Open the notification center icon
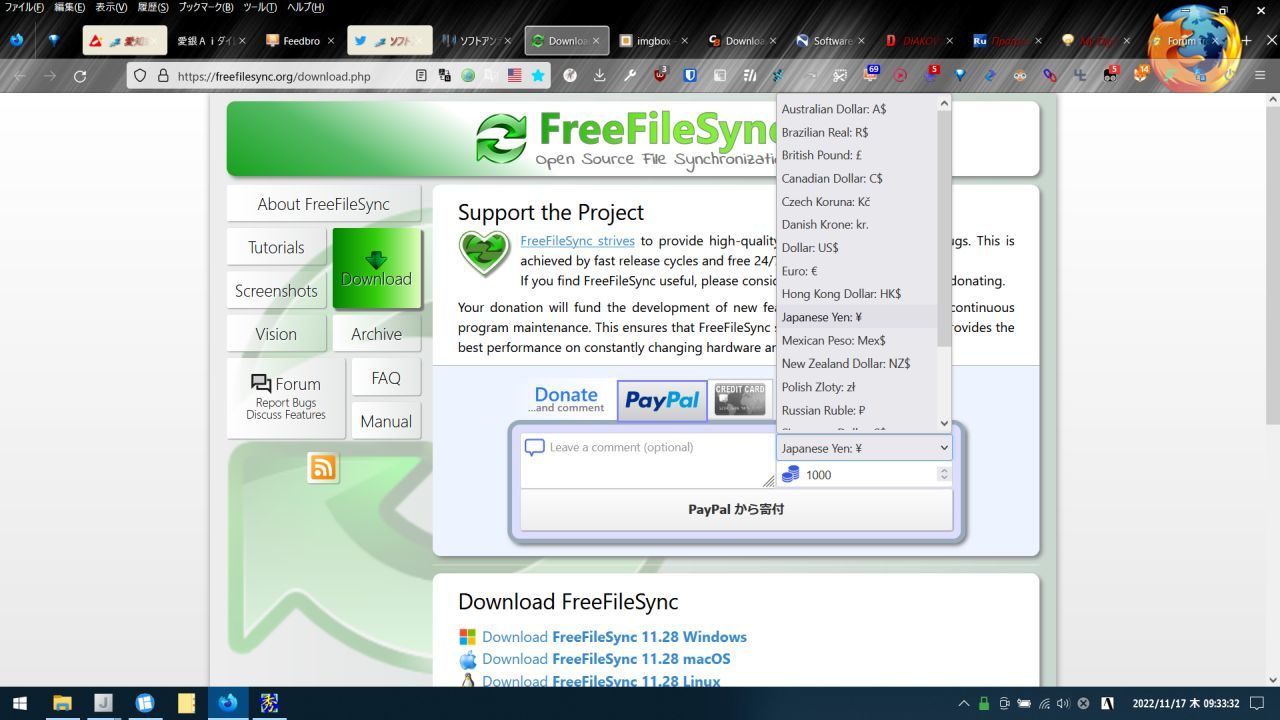The width and height of the screenshot is (1280, 720). coord(1258,703)
